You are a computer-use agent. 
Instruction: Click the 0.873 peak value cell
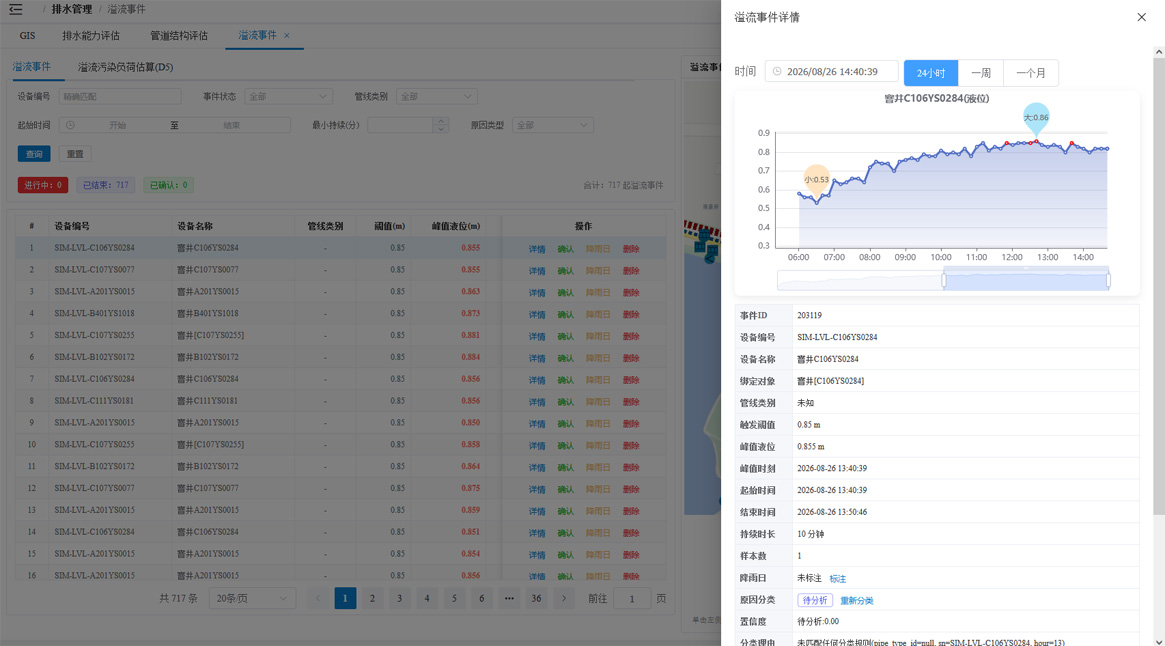point(470,314)
